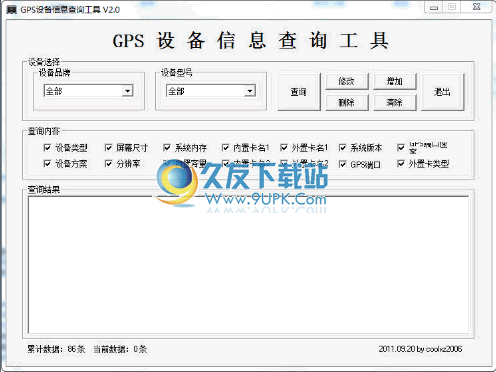Viewport: 496px width, 372px height.
Task: Click the 2011.09.20 by coolxz2006 credit text
Action: coord(420,349)
